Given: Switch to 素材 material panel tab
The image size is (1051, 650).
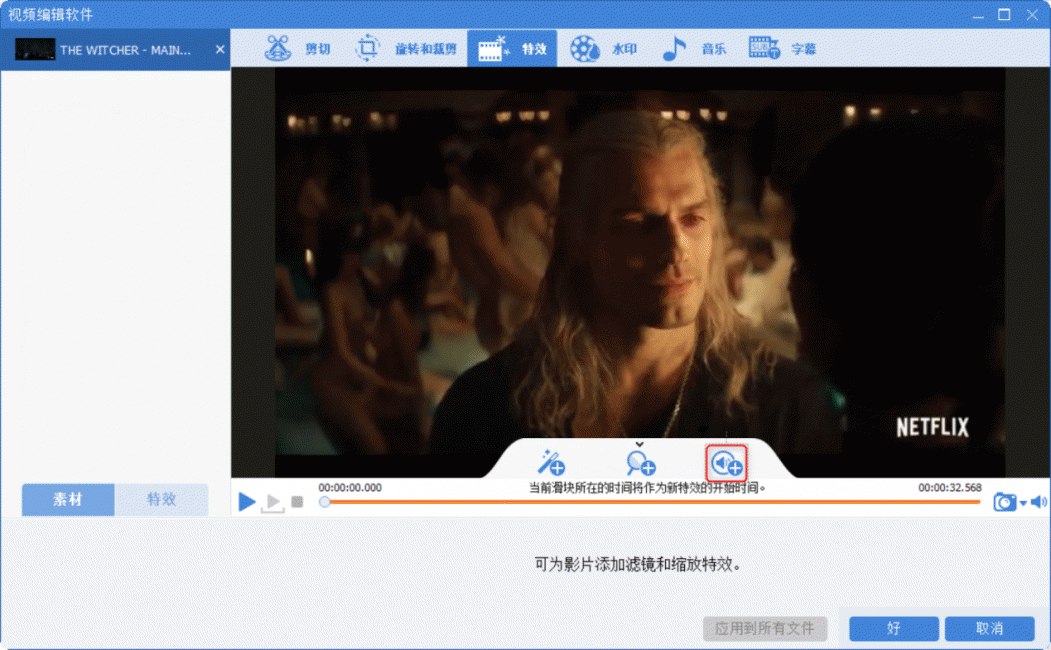Looking at the screenshot, I should (x=68, y=499).
